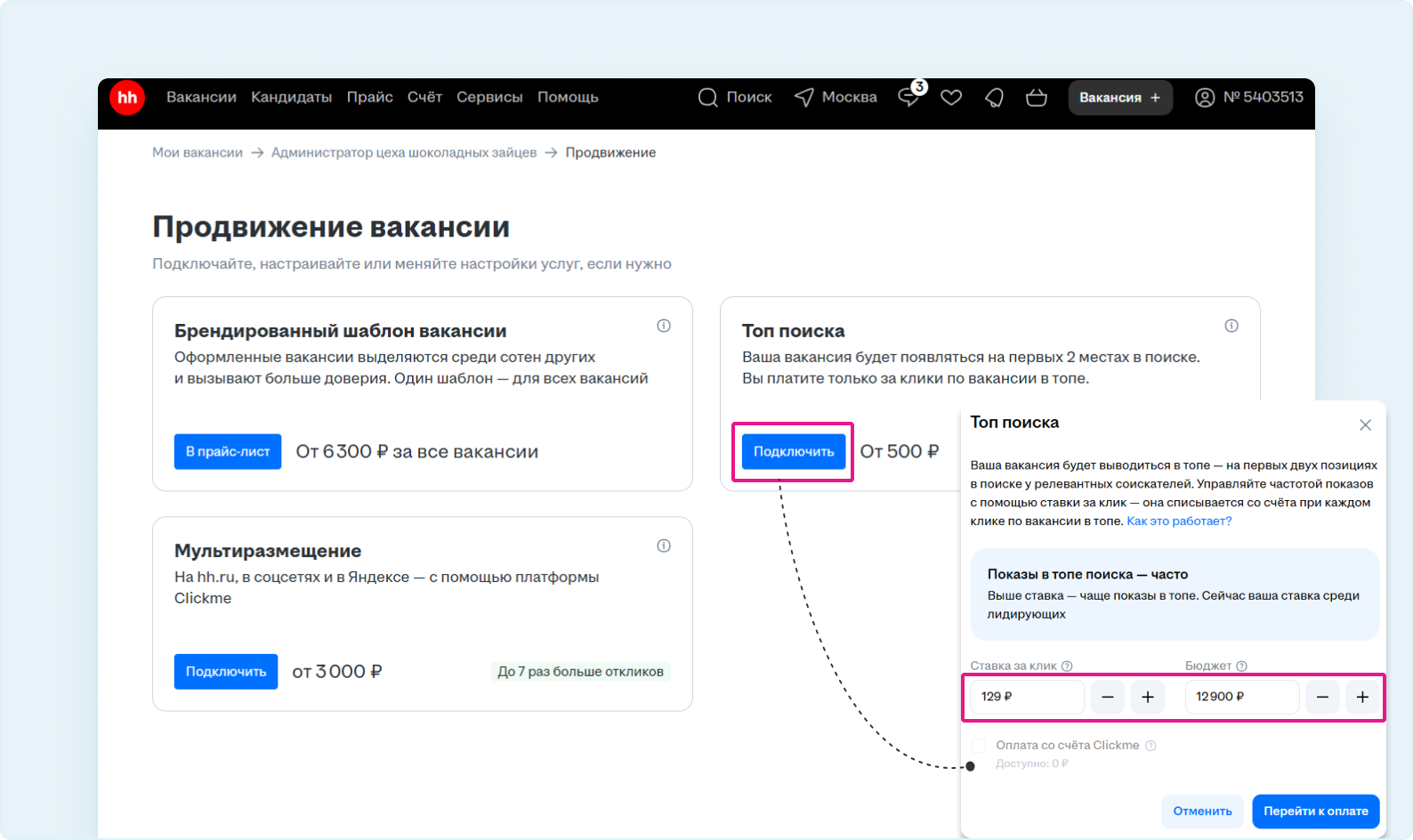Click help icon next to Бюджет label
The image size is (1413, 840).
point(1241,666)
